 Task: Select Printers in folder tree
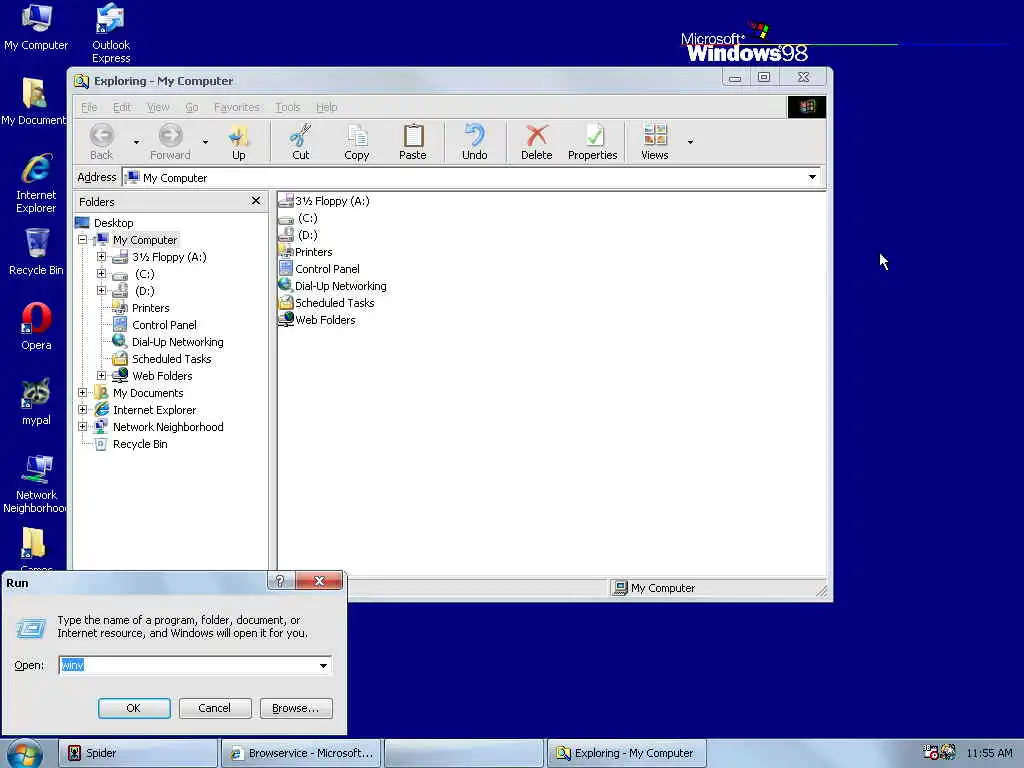tap(150, 308)
